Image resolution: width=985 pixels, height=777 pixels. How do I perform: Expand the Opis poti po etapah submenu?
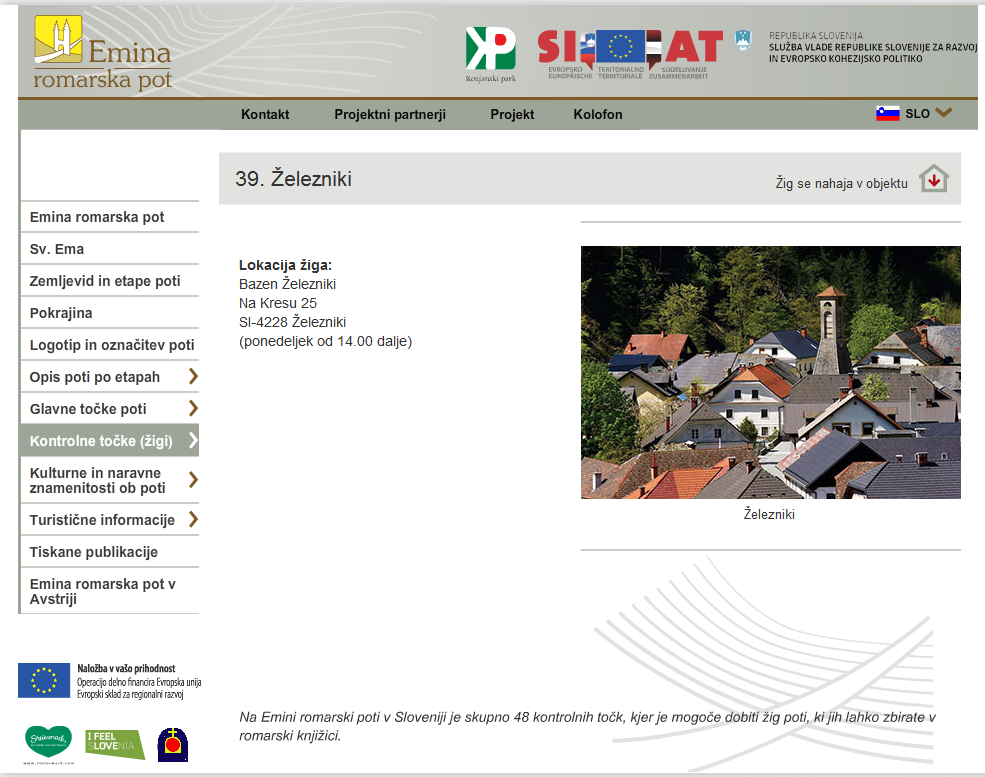coord(193,377)
